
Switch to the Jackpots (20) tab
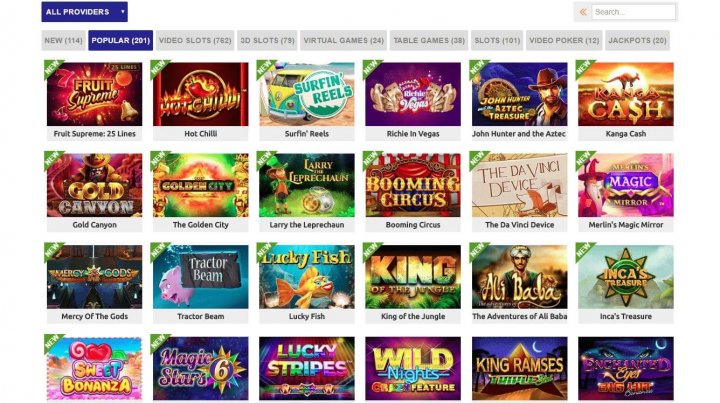pyautogui.click(x=637, y=40)
